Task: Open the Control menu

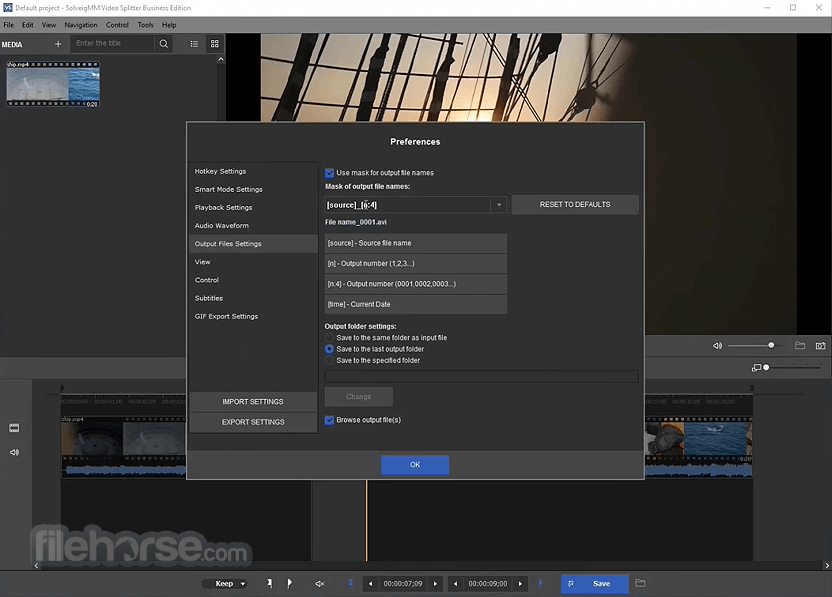Action: (117, 25)
